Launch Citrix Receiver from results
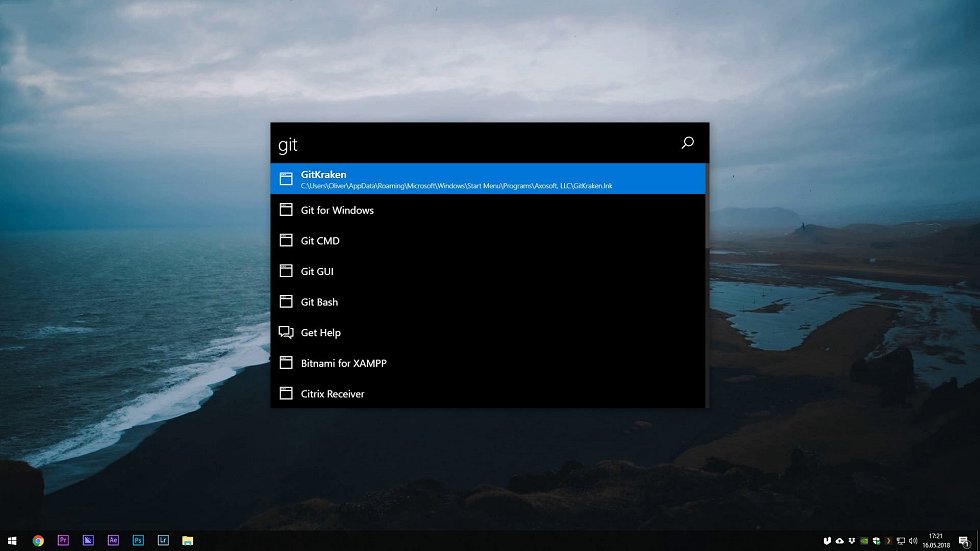Screen dimensions: 980x551 (x=488, y=394)
